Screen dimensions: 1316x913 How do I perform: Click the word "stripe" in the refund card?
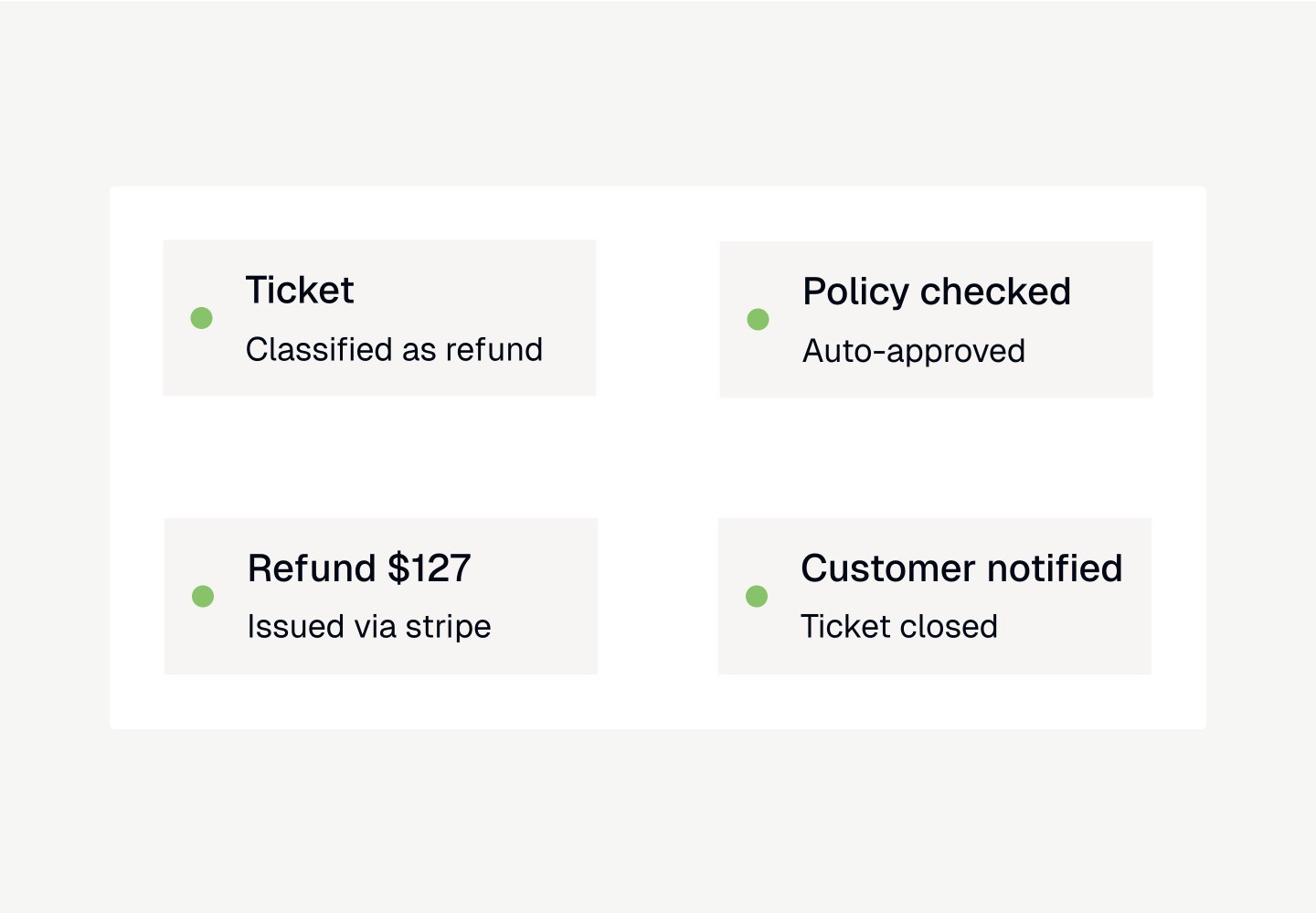coord(448,627)
